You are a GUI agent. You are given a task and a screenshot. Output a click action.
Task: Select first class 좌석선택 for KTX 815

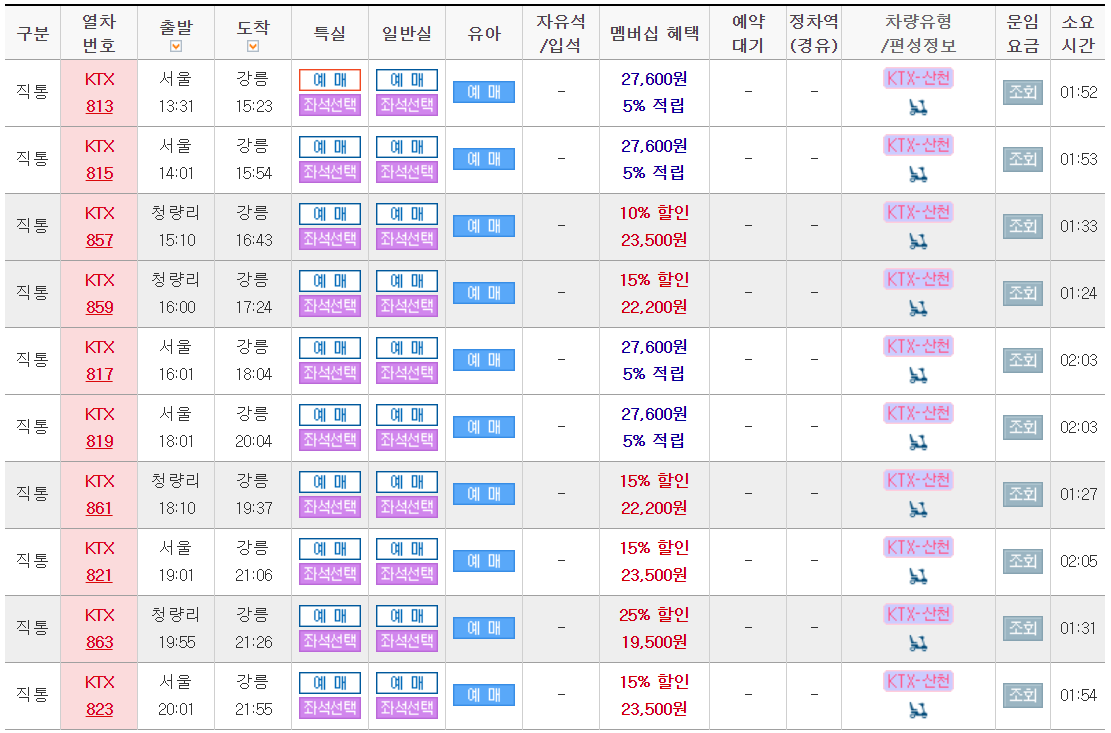[329, 172]
